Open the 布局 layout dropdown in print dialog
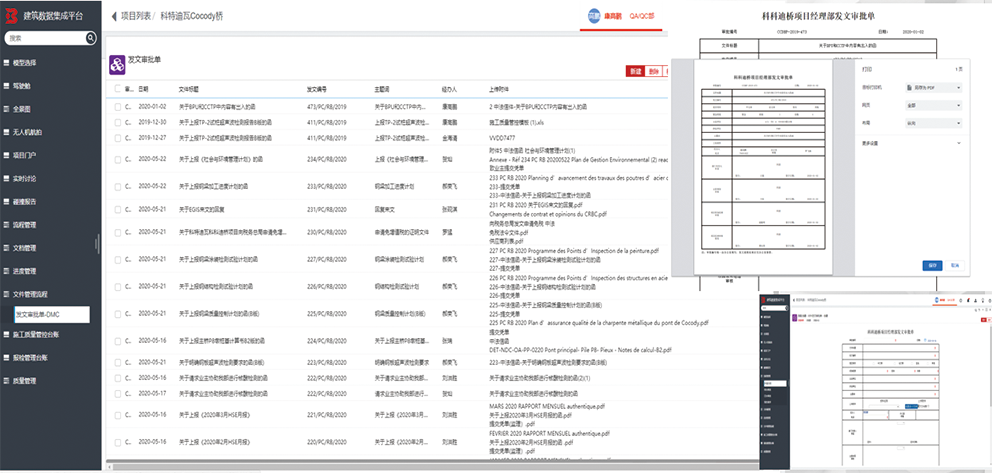This screenshot has width=992, height=473. pyautogui.click(x=932, y=124)
